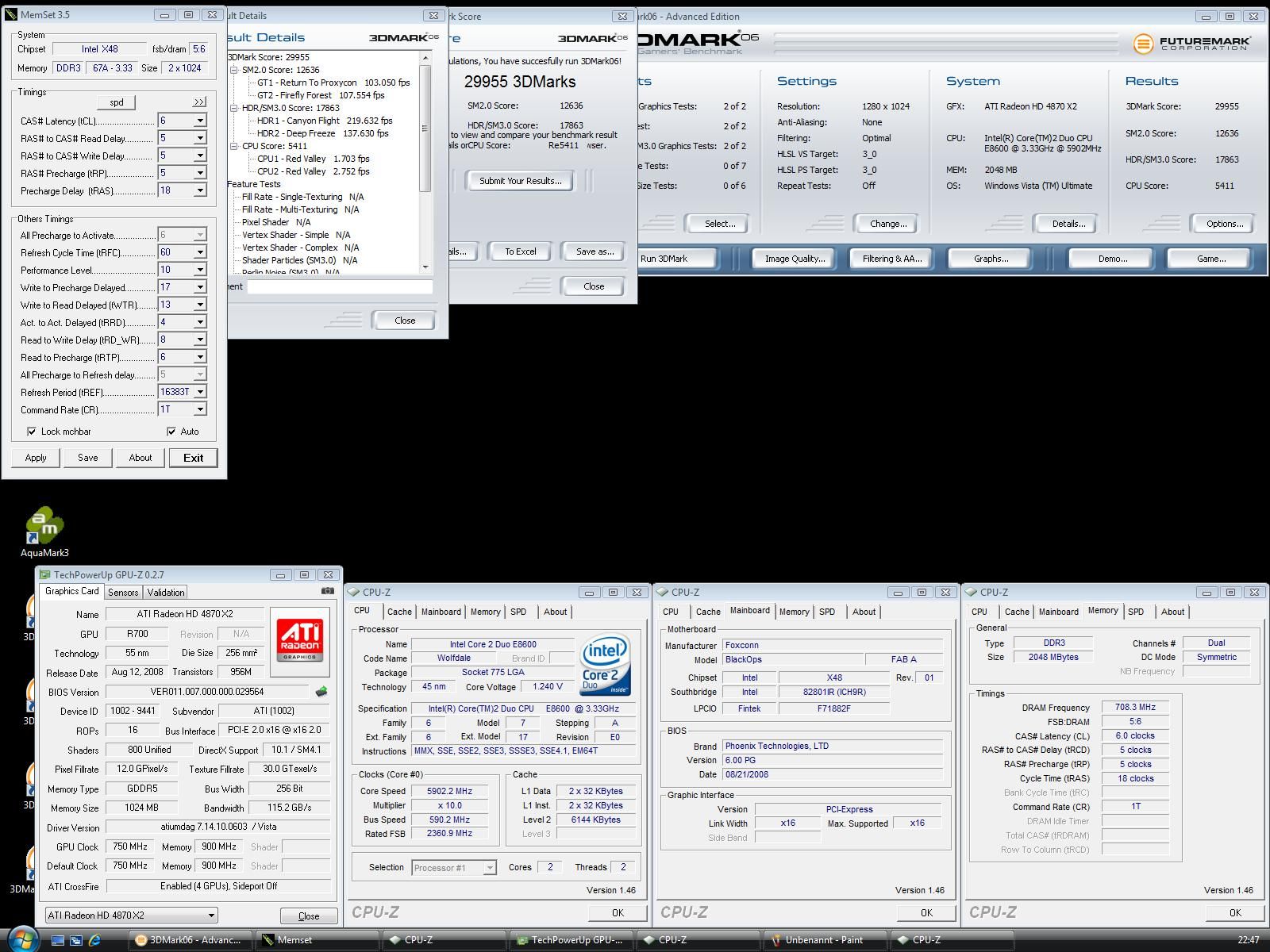Open Cache tab in first CPU-Z window
The image size is (1270, 952).
[399, 612]
